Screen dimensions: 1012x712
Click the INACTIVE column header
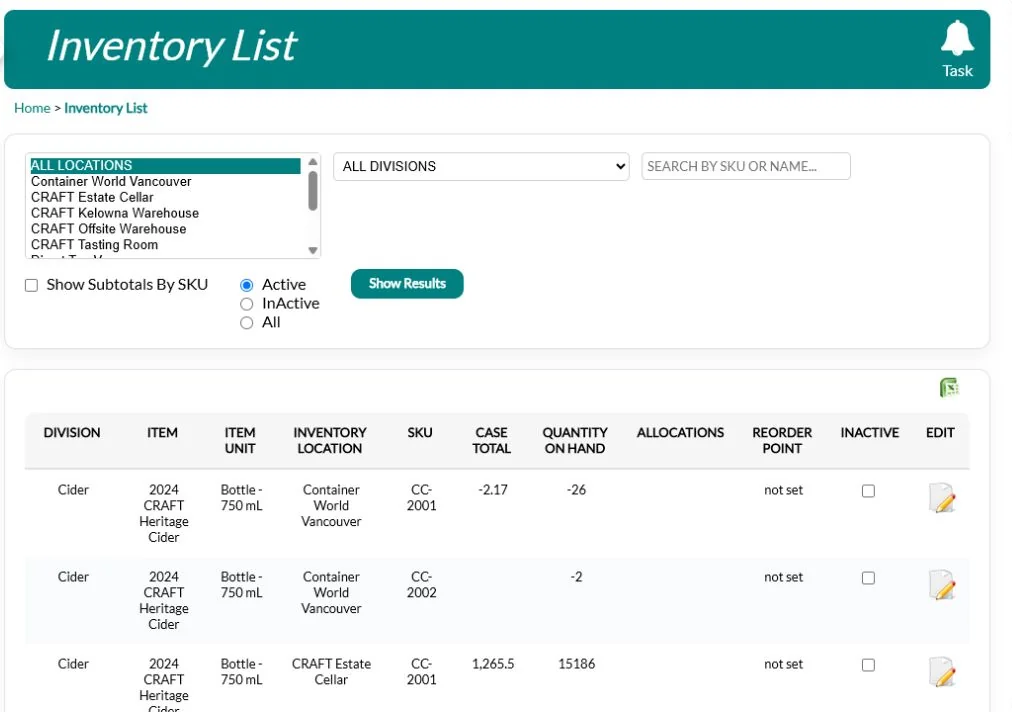(x=869, y=432)
